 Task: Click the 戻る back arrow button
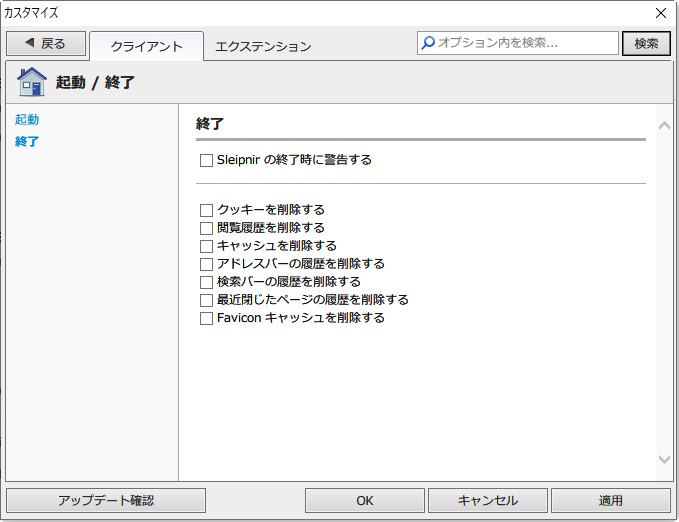[x=46, y=43]
